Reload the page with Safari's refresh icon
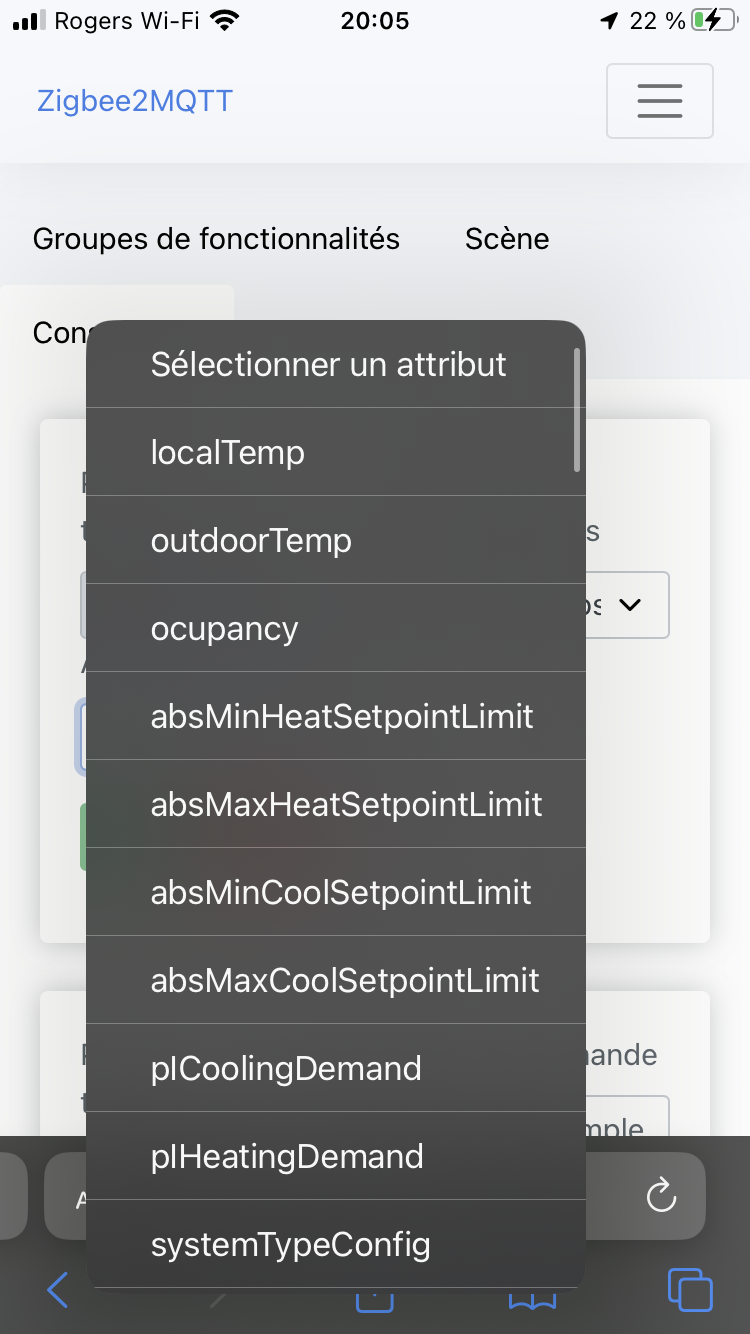Viewport: 750px width, 1334px height. pos(660,1196)
